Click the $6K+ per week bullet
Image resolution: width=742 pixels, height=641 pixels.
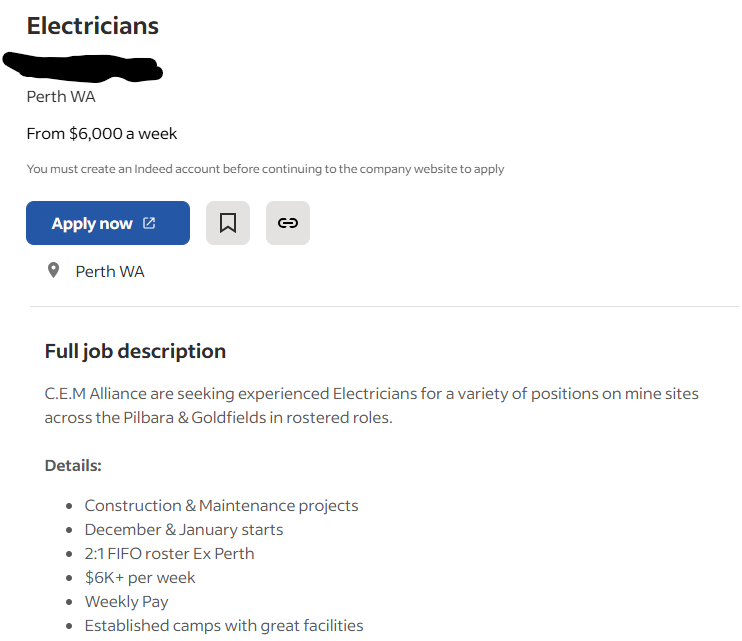tap(140, 577)
